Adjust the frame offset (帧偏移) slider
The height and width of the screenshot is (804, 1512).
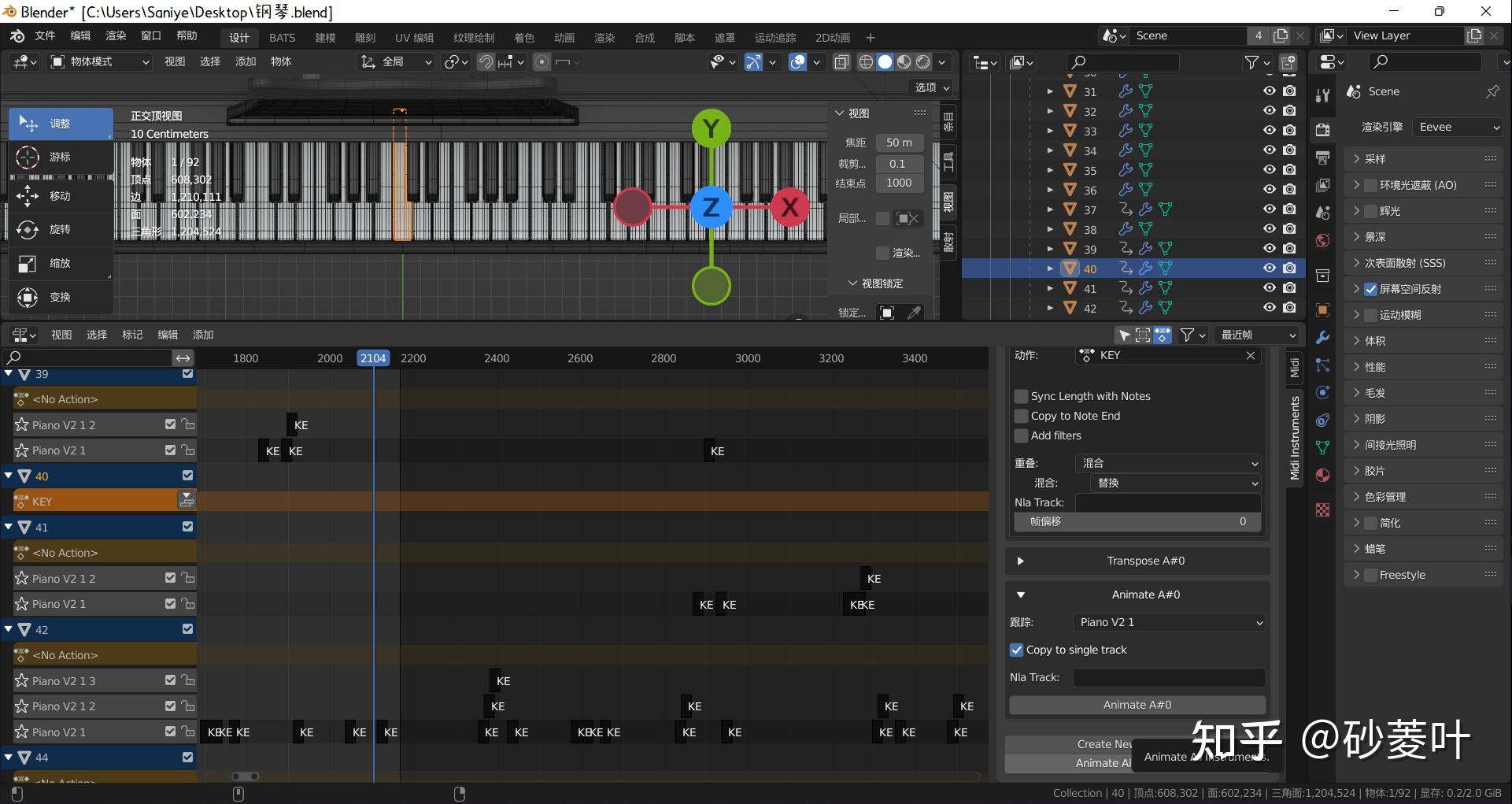click(1137, 521)
